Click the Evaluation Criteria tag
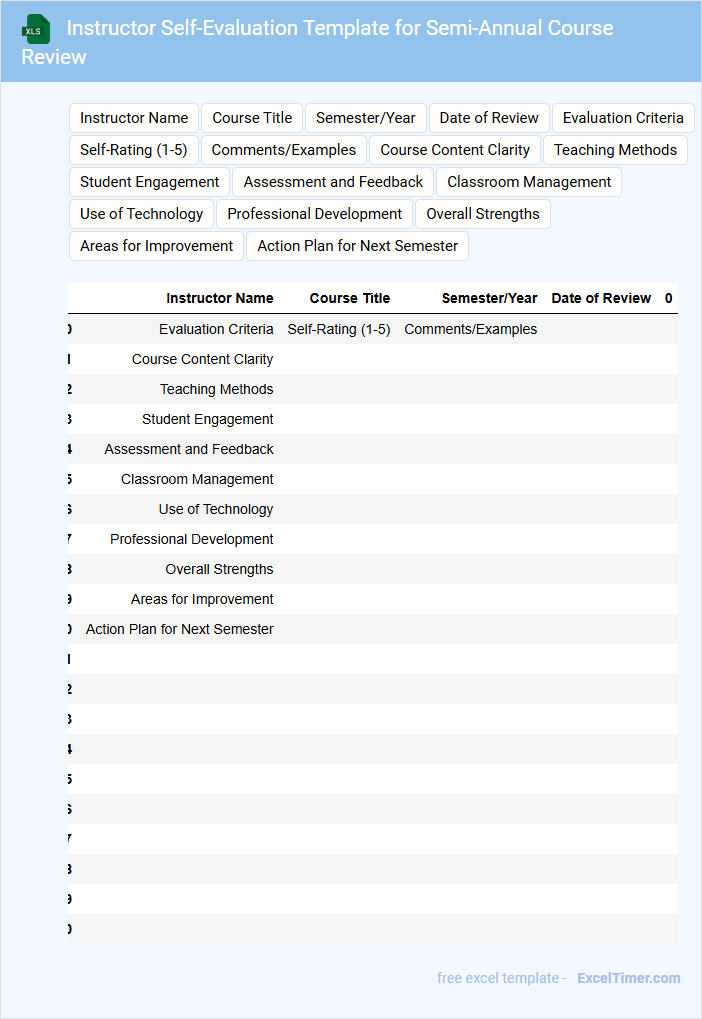702x1019 pixels. point(623,118)
